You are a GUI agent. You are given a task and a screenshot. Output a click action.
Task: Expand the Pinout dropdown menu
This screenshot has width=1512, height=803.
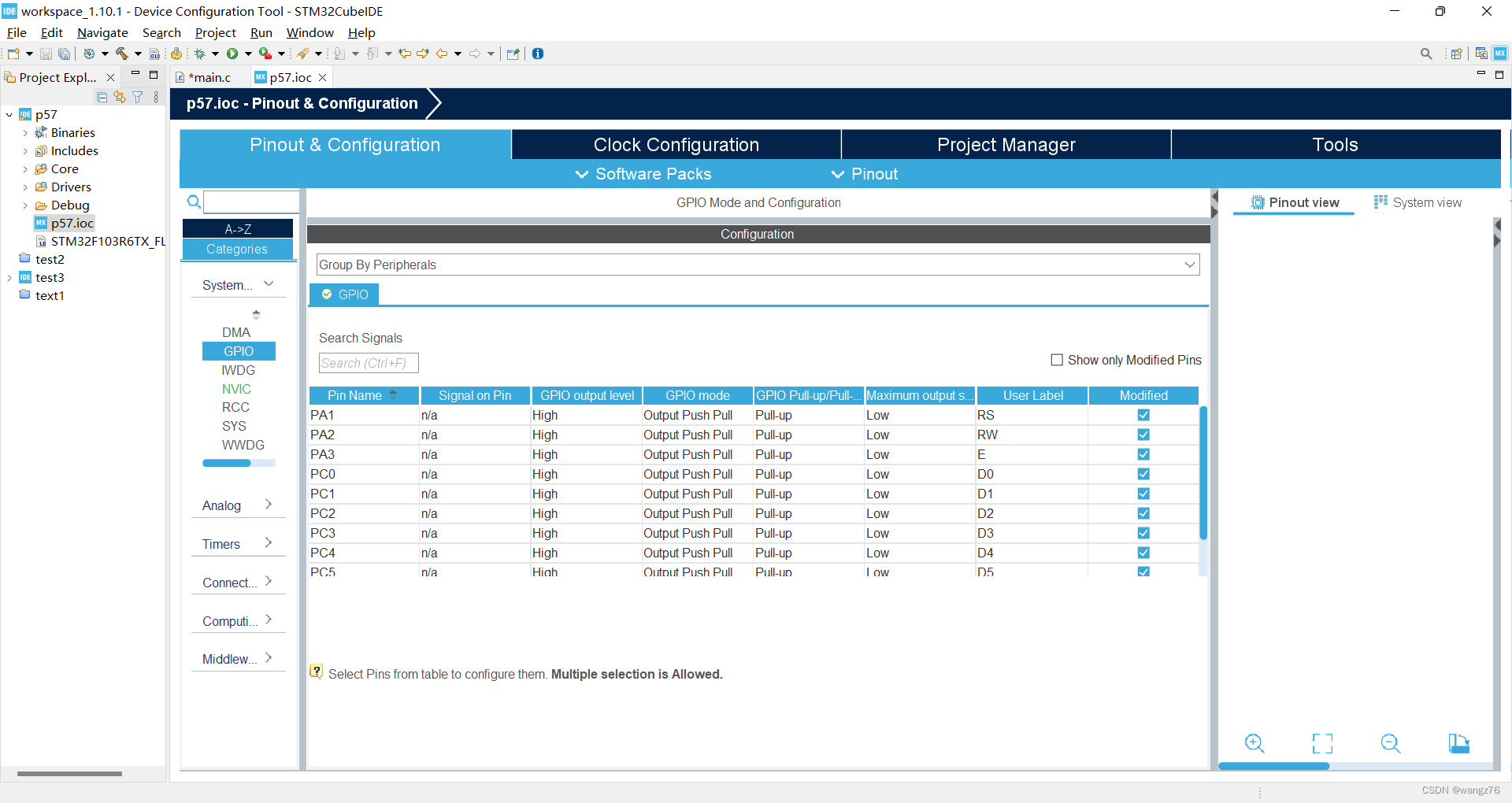tap(865, 174)
